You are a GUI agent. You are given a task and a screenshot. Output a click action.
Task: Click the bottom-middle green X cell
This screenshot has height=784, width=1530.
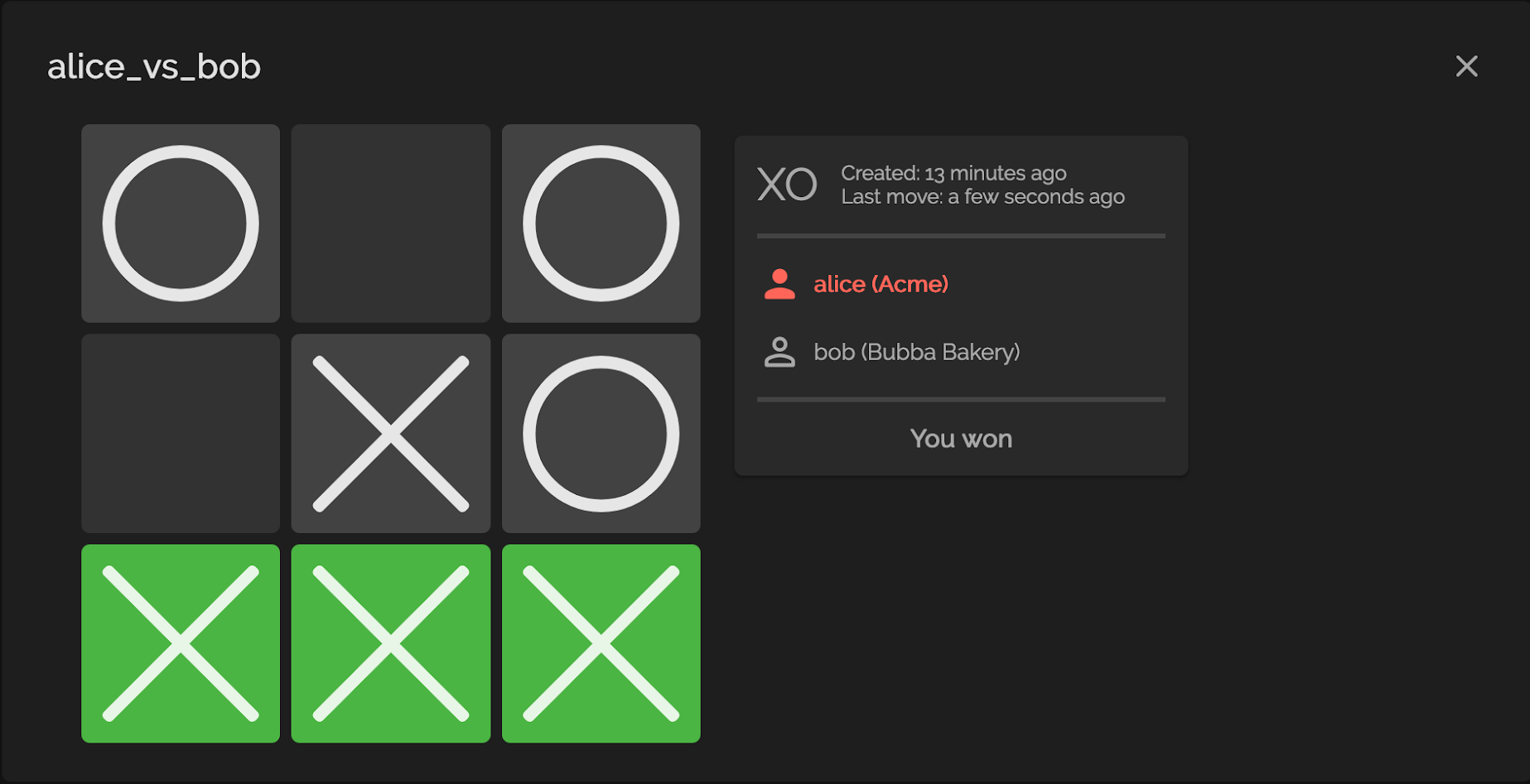pos(391,643)
